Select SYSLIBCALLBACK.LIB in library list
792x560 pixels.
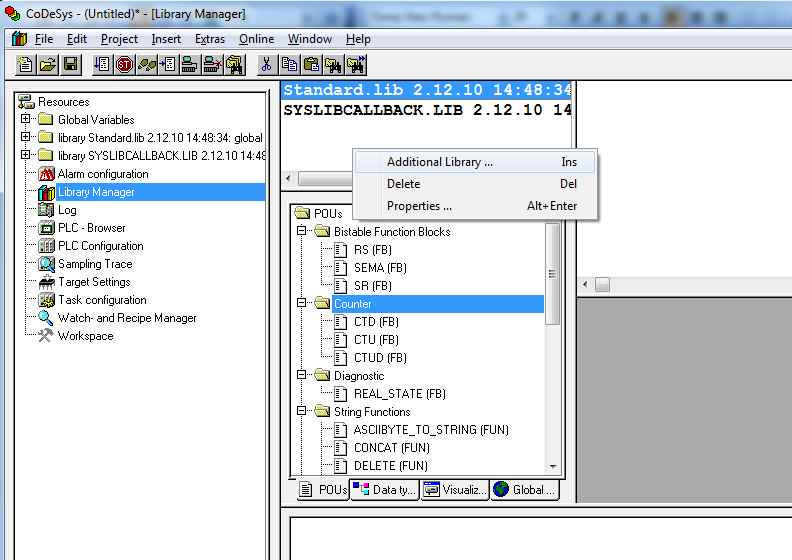click(x=426, y=110)
